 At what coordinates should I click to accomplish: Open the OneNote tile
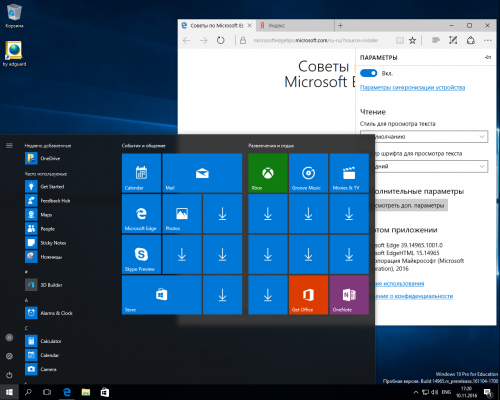349,295
